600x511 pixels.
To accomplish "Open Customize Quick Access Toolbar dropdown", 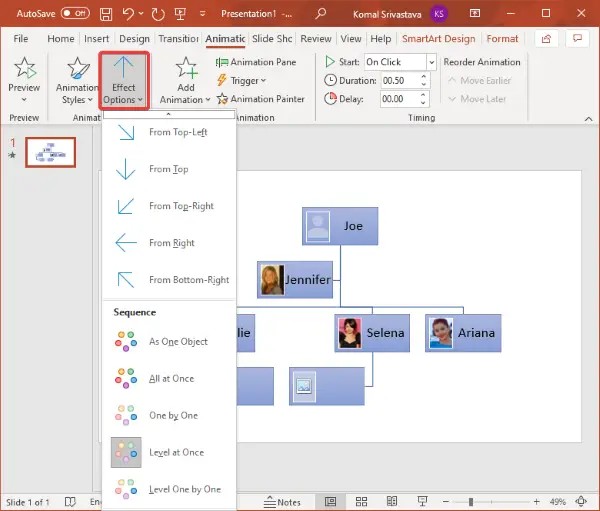I will coord(202,14).
